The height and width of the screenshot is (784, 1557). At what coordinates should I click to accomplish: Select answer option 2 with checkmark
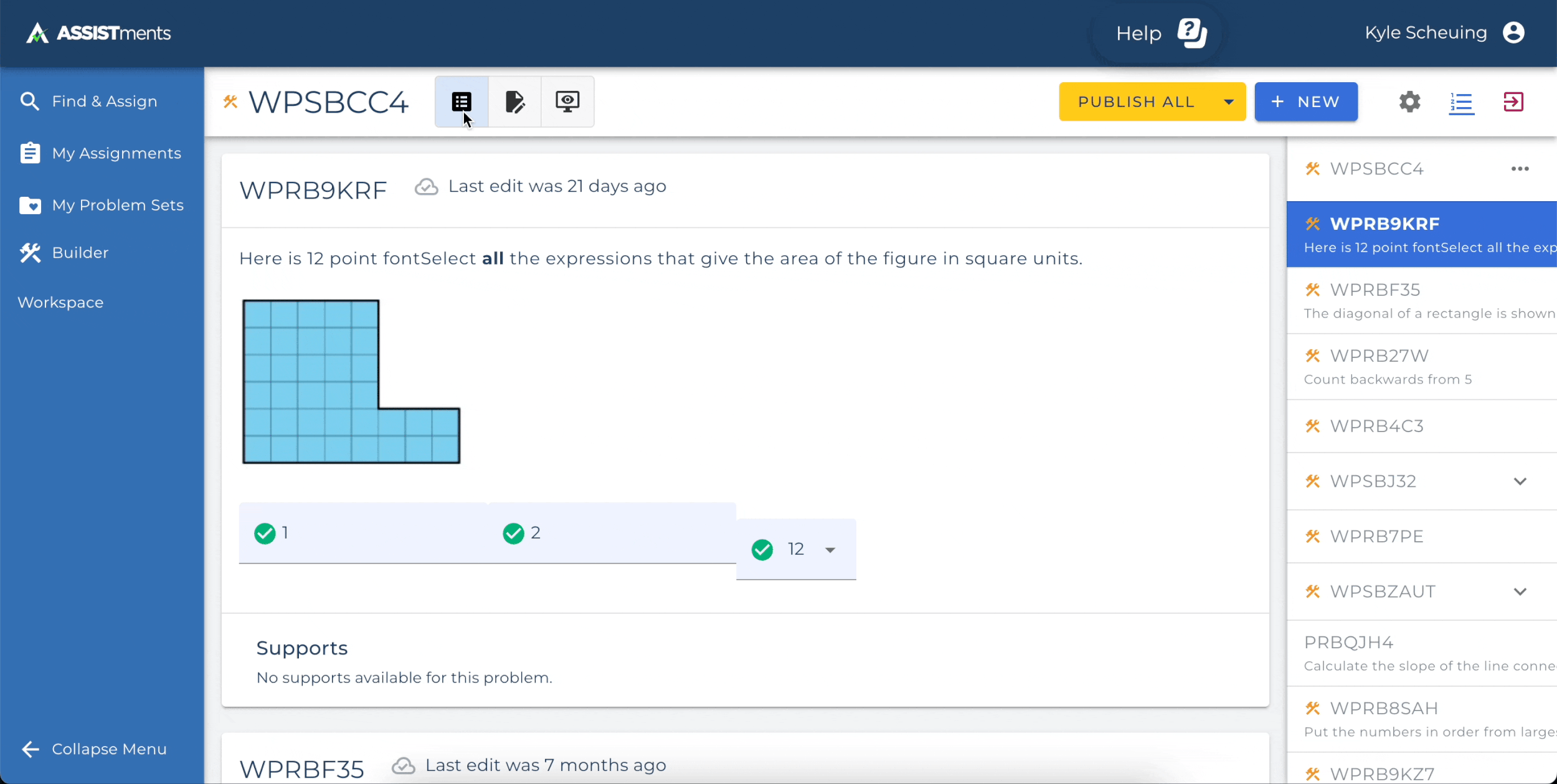514,533
